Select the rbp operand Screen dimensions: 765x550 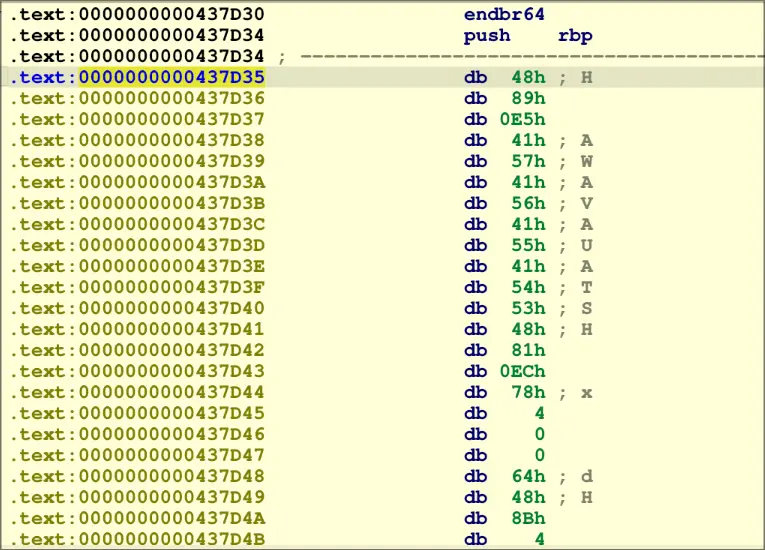tap(575, 35)
